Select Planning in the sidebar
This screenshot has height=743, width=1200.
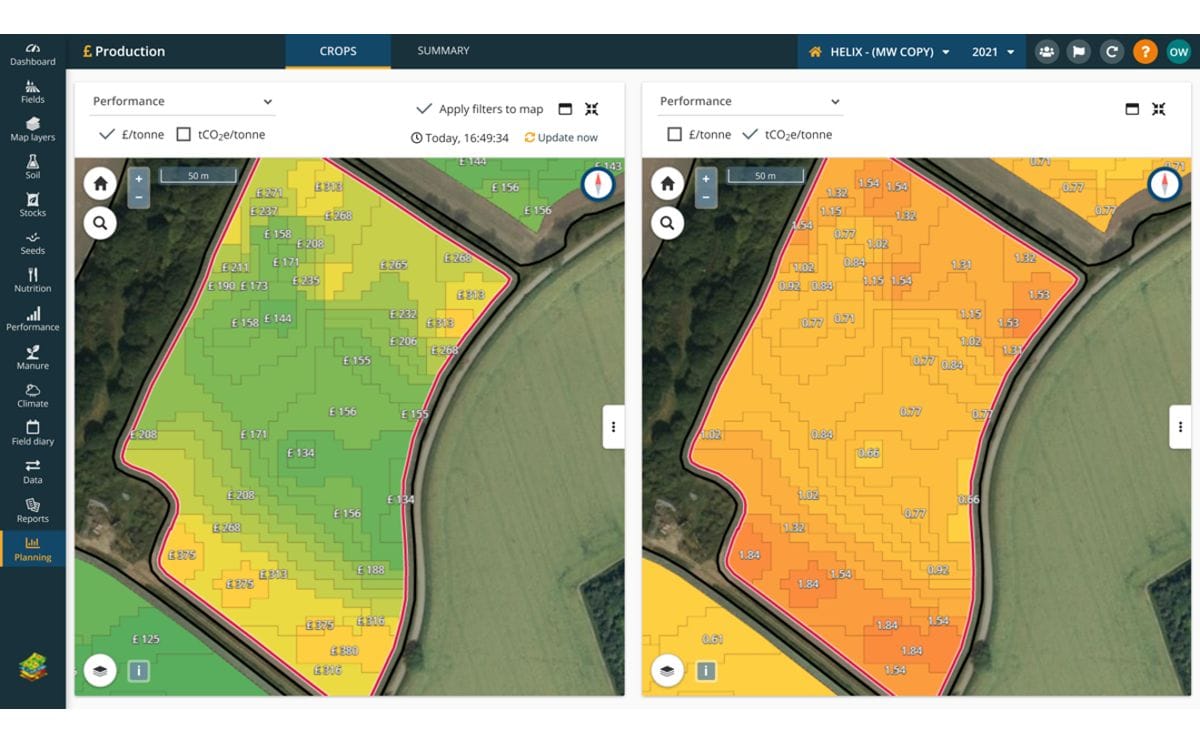[x=32, y=549]
